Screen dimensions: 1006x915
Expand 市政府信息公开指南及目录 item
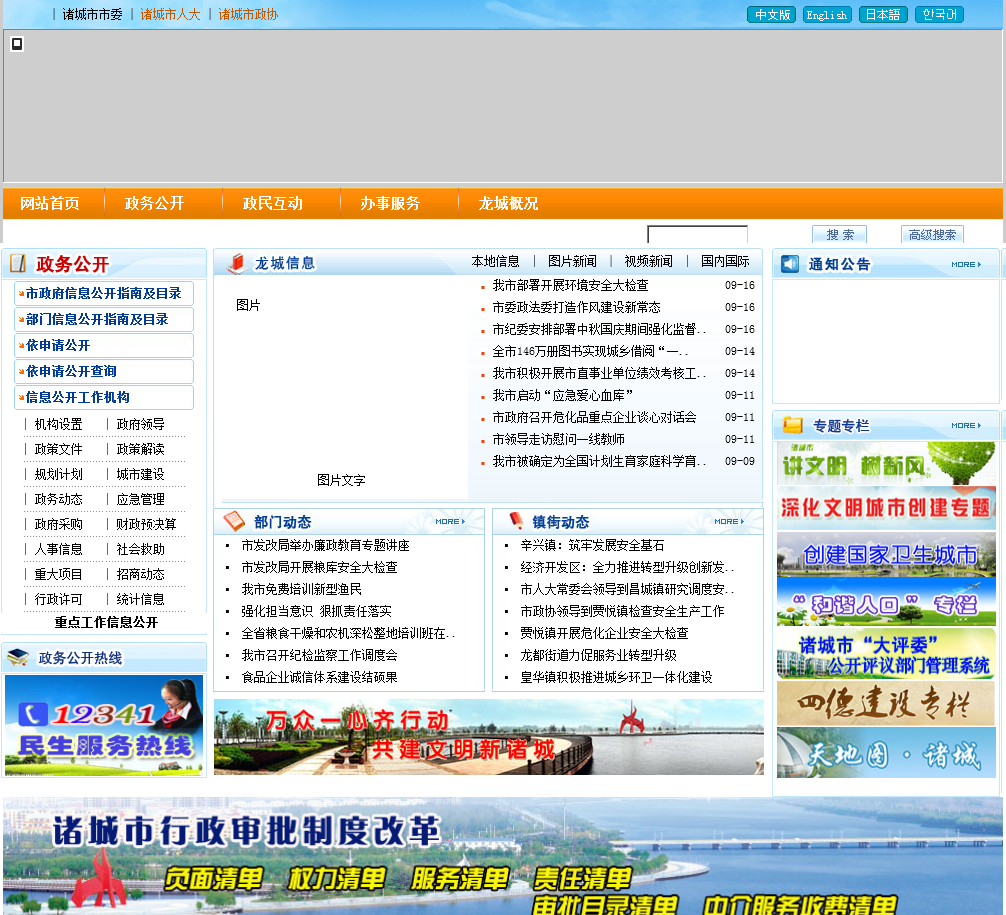click(x=103, y=293)
